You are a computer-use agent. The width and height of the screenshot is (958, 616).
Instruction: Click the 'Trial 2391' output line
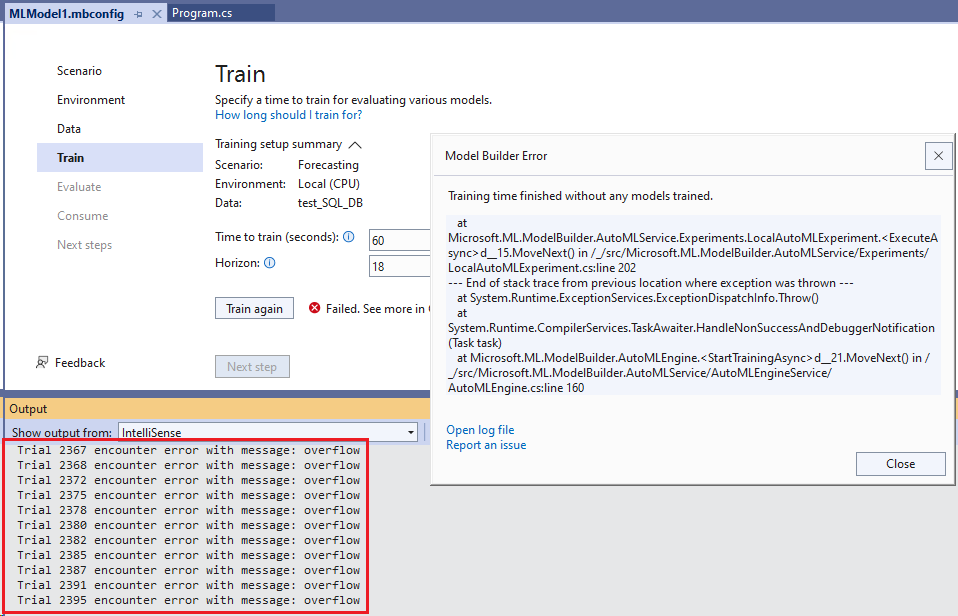188,585
